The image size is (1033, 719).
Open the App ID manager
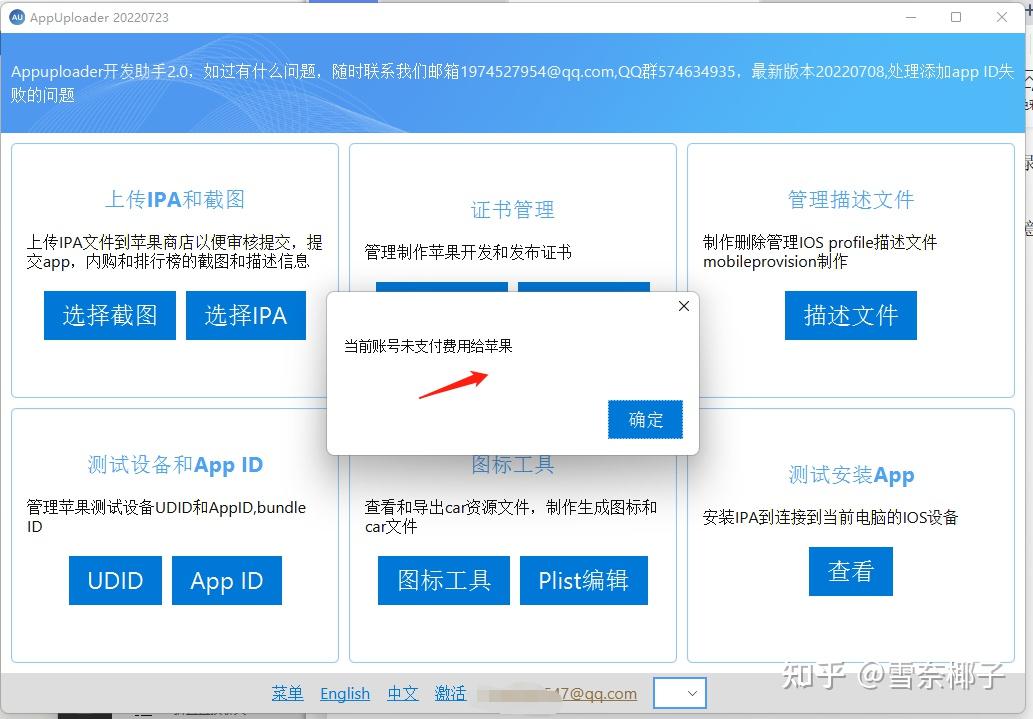click(x=226, y=580)
